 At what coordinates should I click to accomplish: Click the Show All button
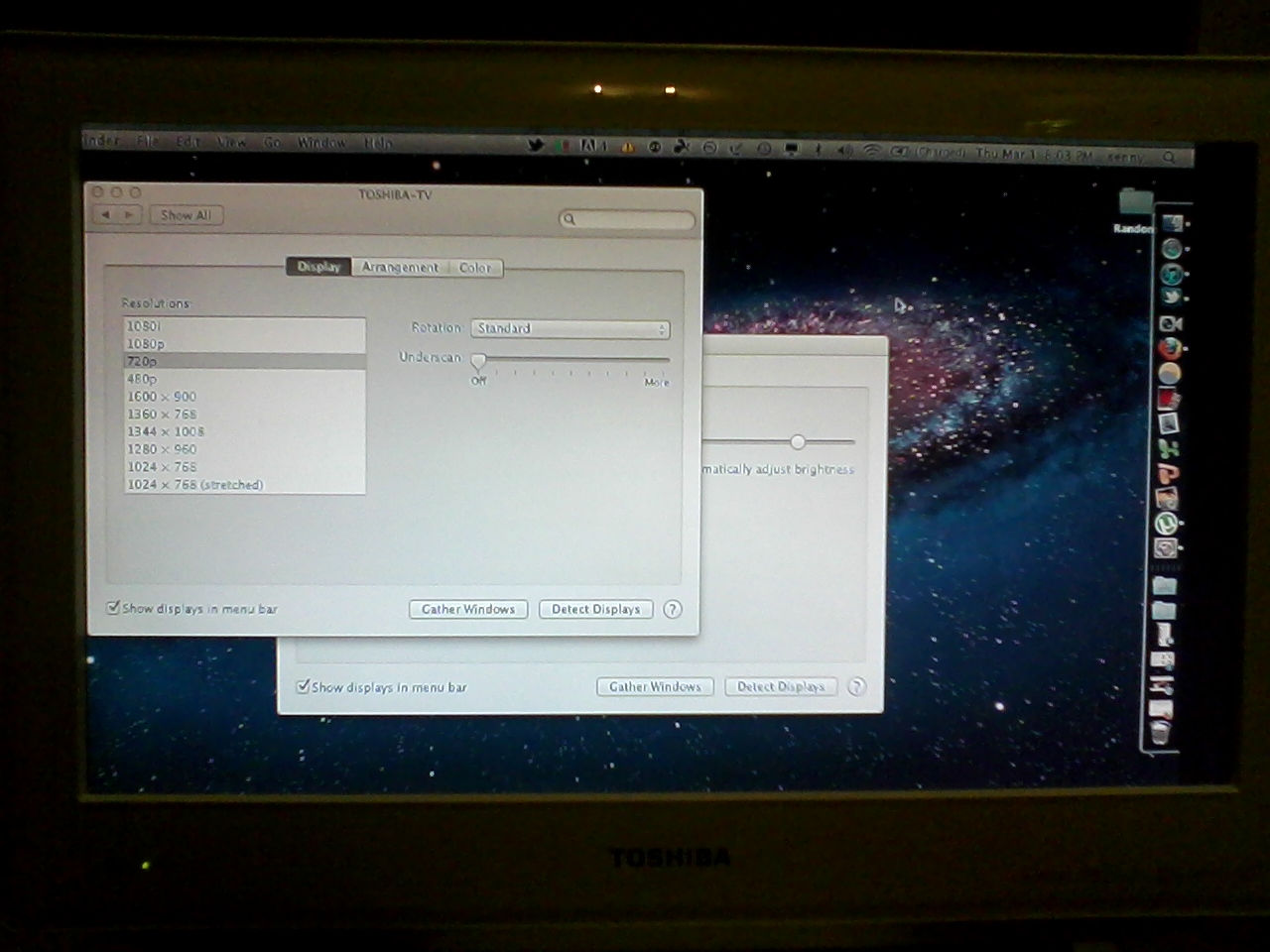point(186,214)
